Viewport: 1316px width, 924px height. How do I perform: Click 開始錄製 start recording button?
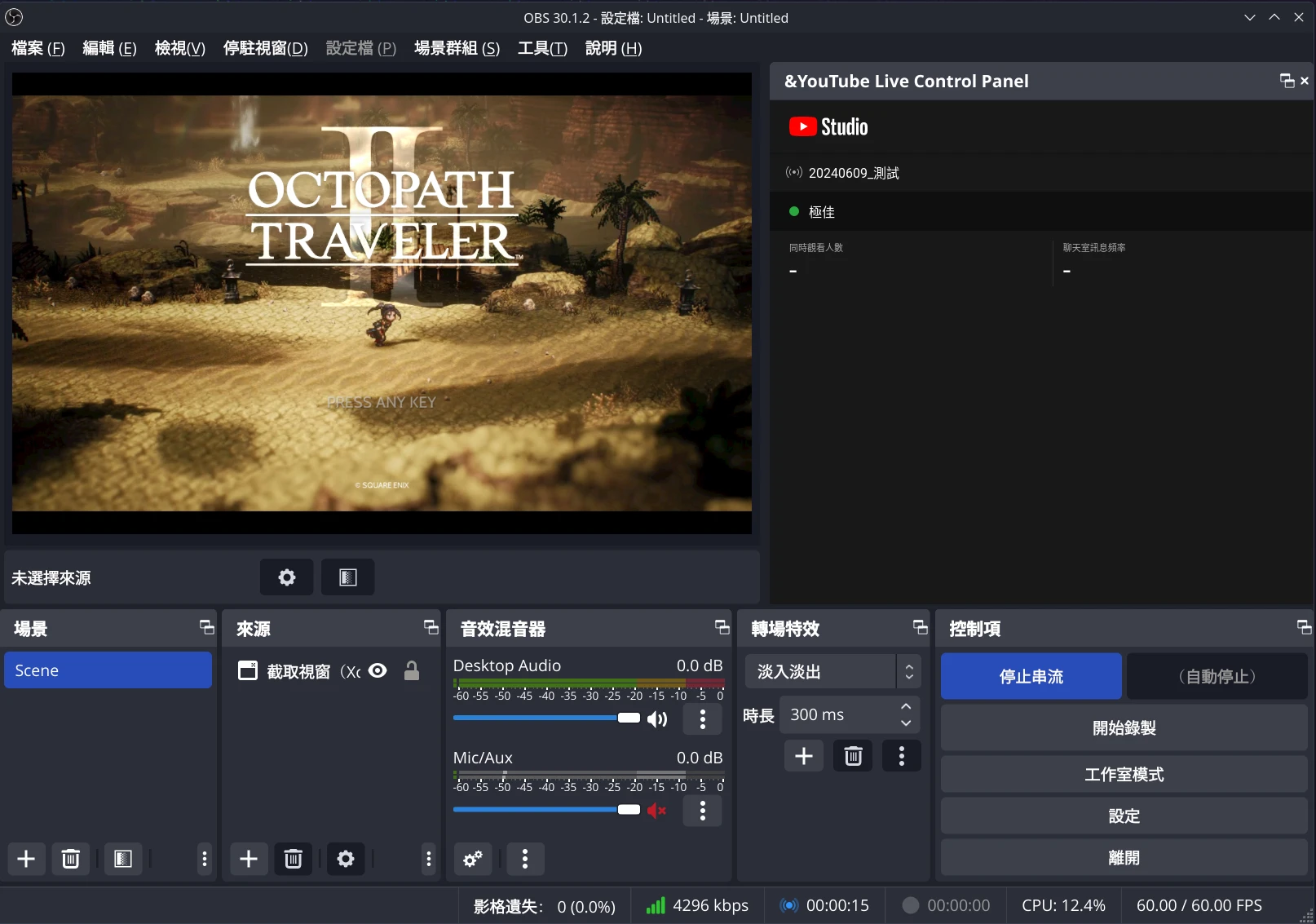click(1124, 727)
